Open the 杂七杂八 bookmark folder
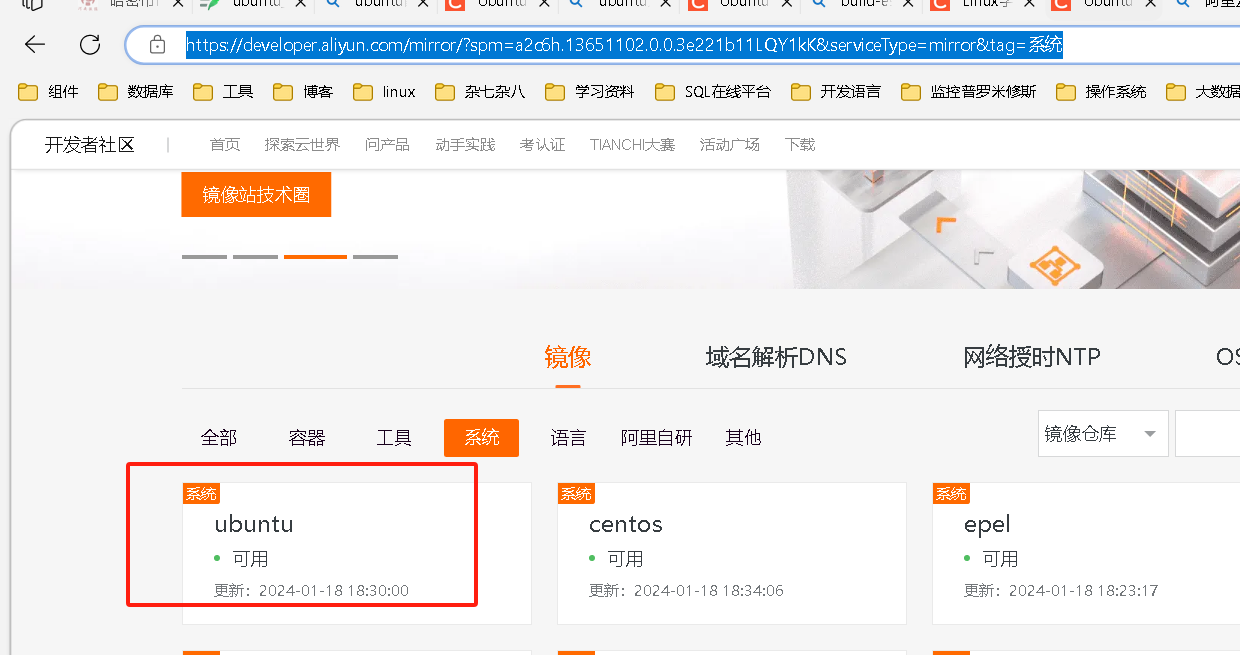The height and width of the screenshot is (655, 1240). pyautogui.click(x=480, y=92)
